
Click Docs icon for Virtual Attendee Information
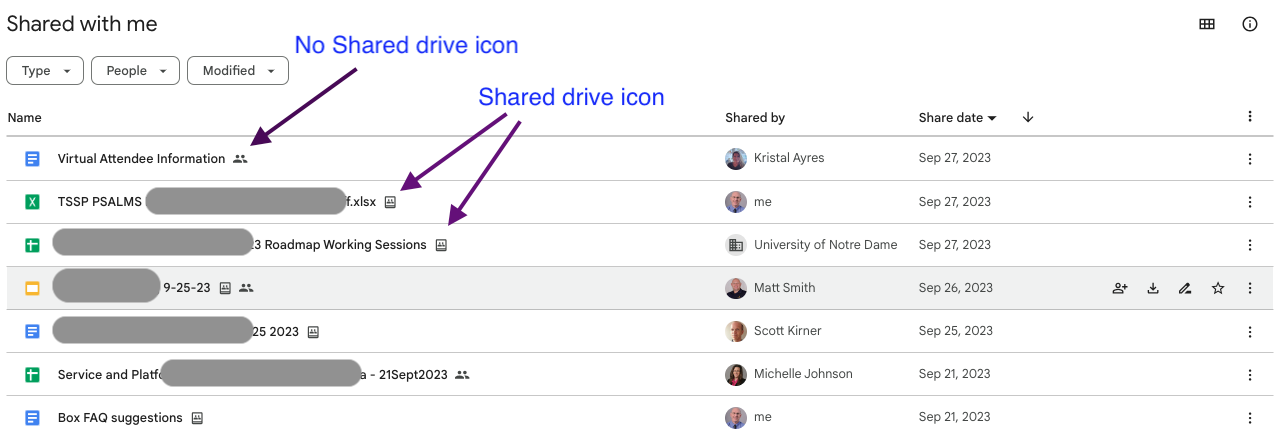[32, 159]
